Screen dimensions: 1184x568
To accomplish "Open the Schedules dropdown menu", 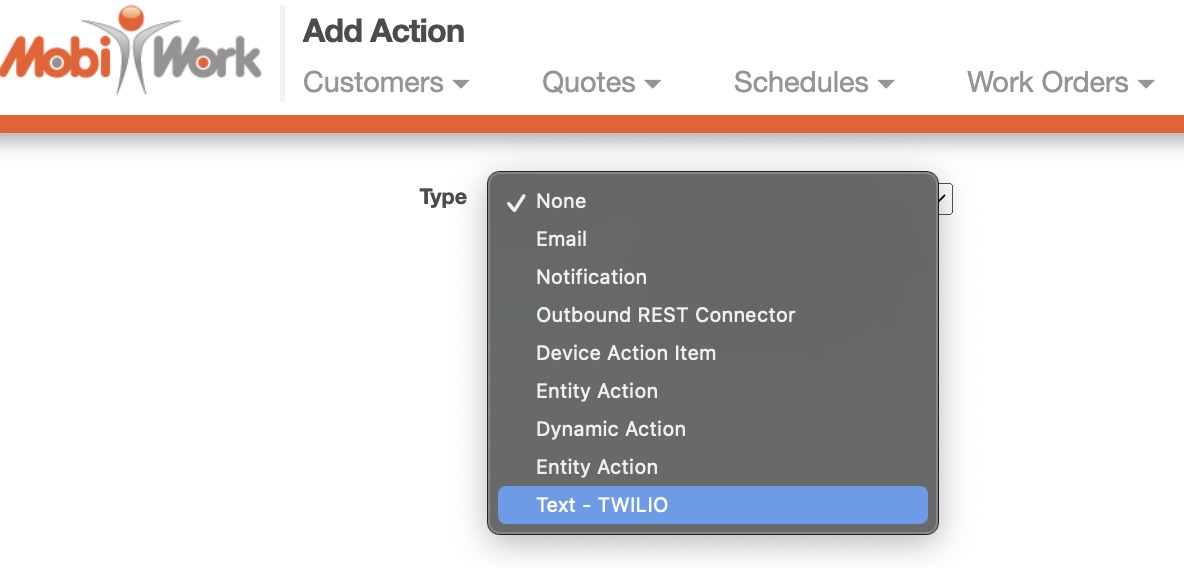I will [813, 83].
